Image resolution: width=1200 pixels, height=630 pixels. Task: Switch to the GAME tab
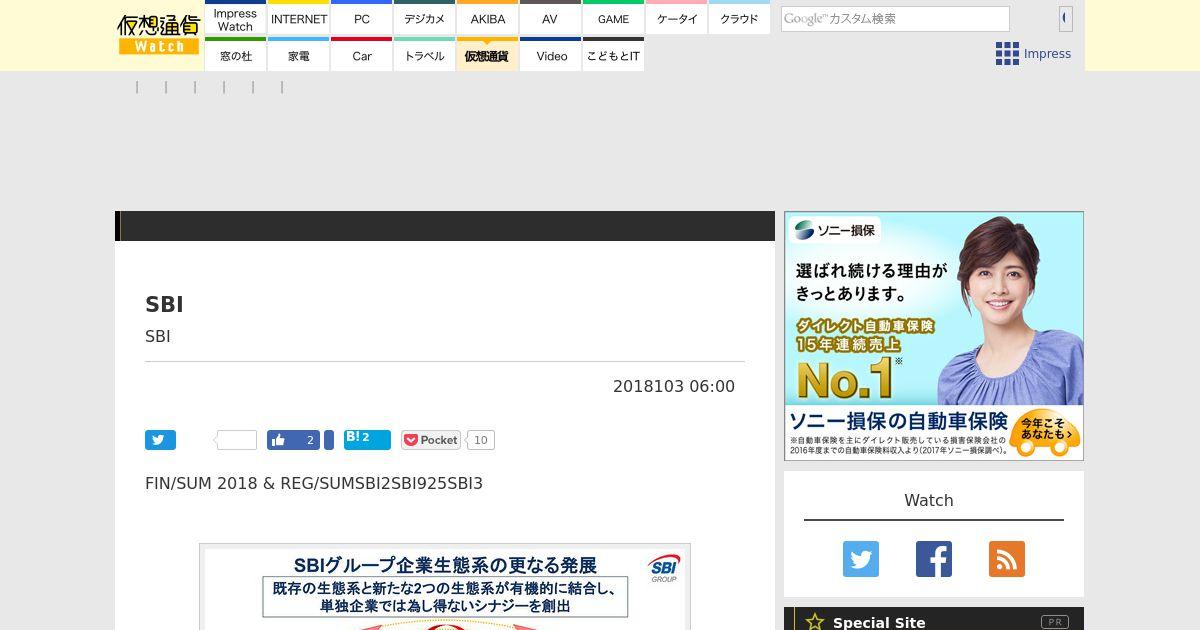point(613,19)
